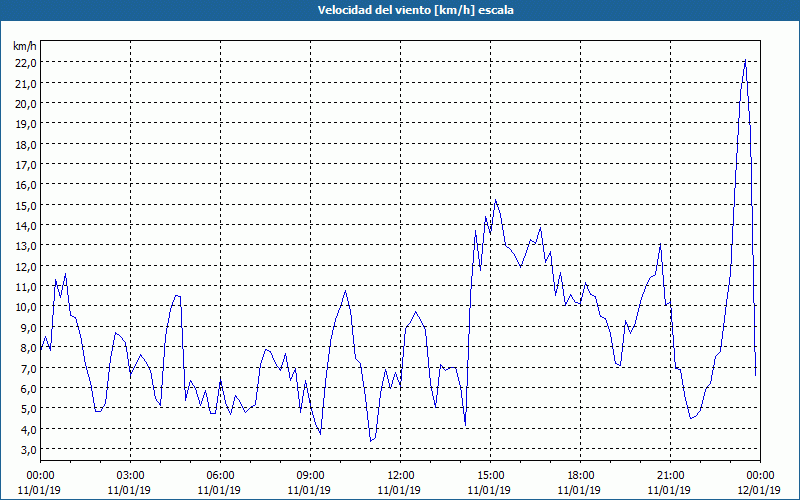Click the 3,0 y-axis label

pyautogui.click(x=29, y=450)
